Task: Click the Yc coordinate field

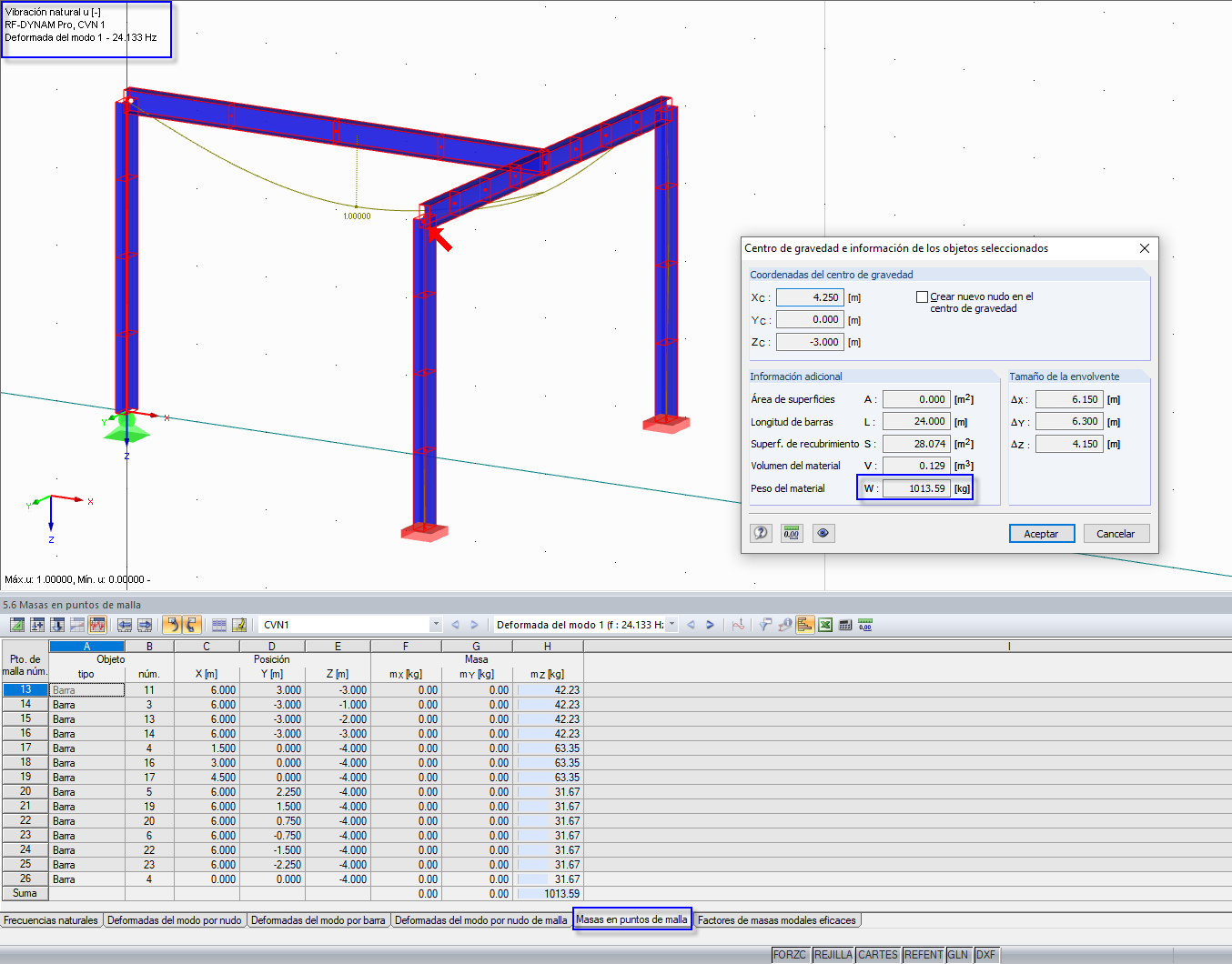Action: (x=810, y=320)
